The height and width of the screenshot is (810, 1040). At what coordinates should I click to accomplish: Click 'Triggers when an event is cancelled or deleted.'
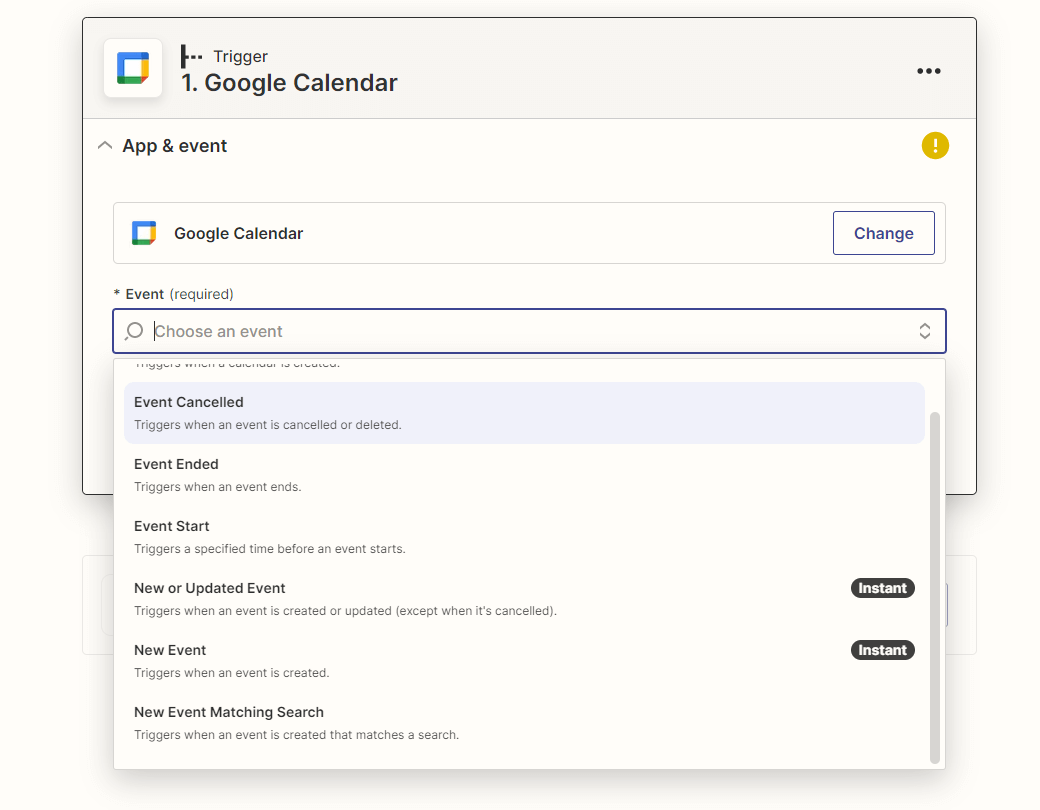click(267, 425)
